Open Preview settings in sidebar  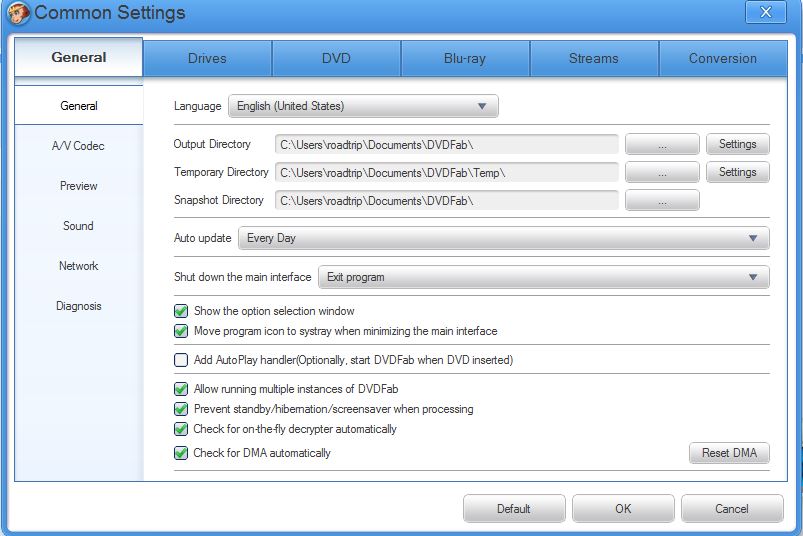click(x=78, y=186)
